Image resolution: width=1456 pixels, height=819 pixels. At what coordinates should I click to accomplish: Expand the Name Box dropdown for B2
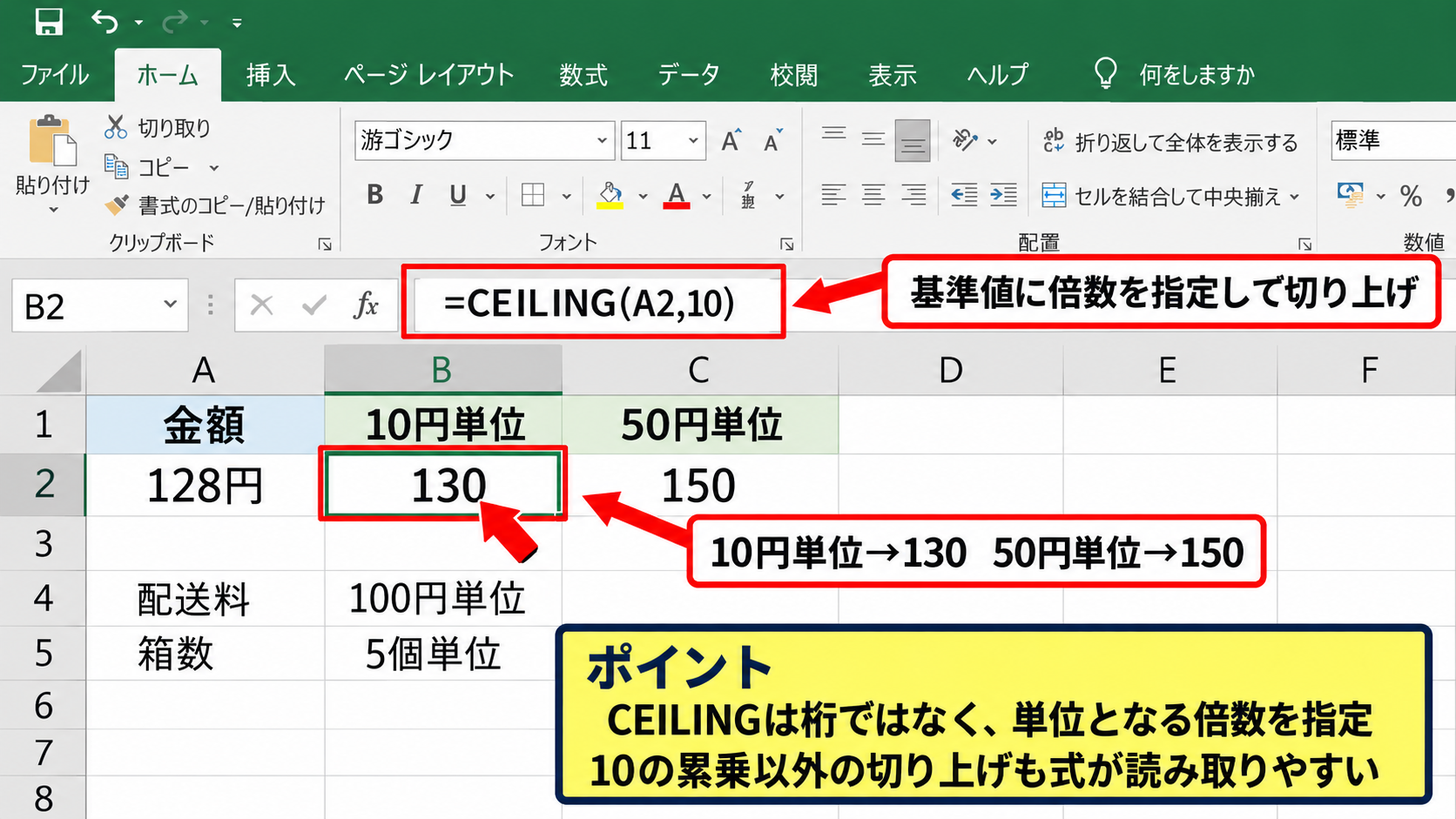(170, 305)
